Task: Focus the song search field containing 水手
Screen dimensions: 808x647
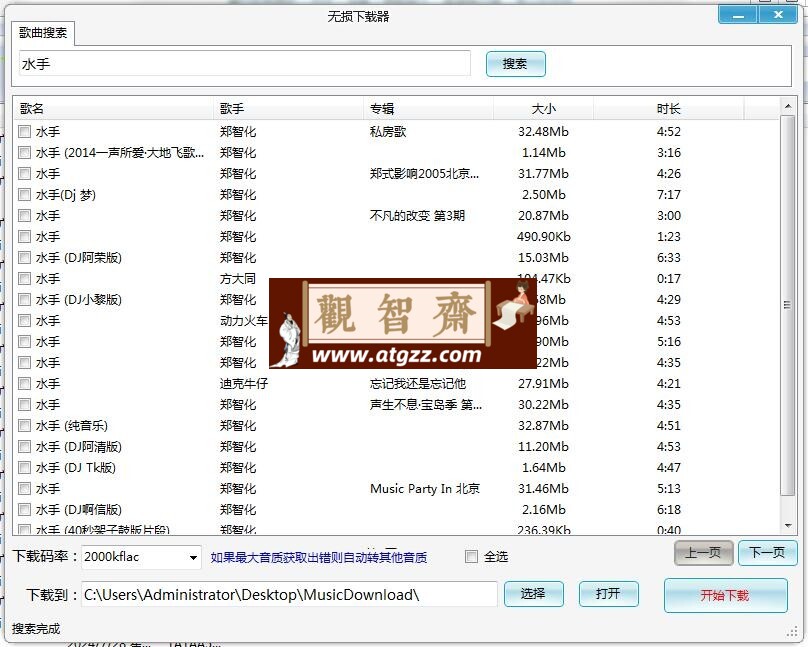Action: click(x=245, y=63)
